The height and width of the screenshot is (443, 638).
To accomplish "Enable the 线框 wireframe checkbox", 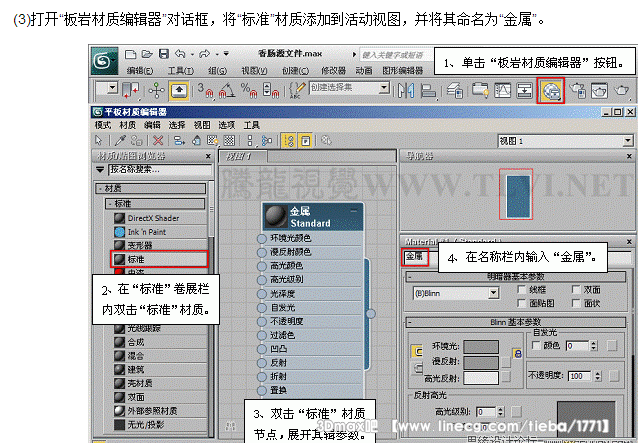I will [521, 290].
